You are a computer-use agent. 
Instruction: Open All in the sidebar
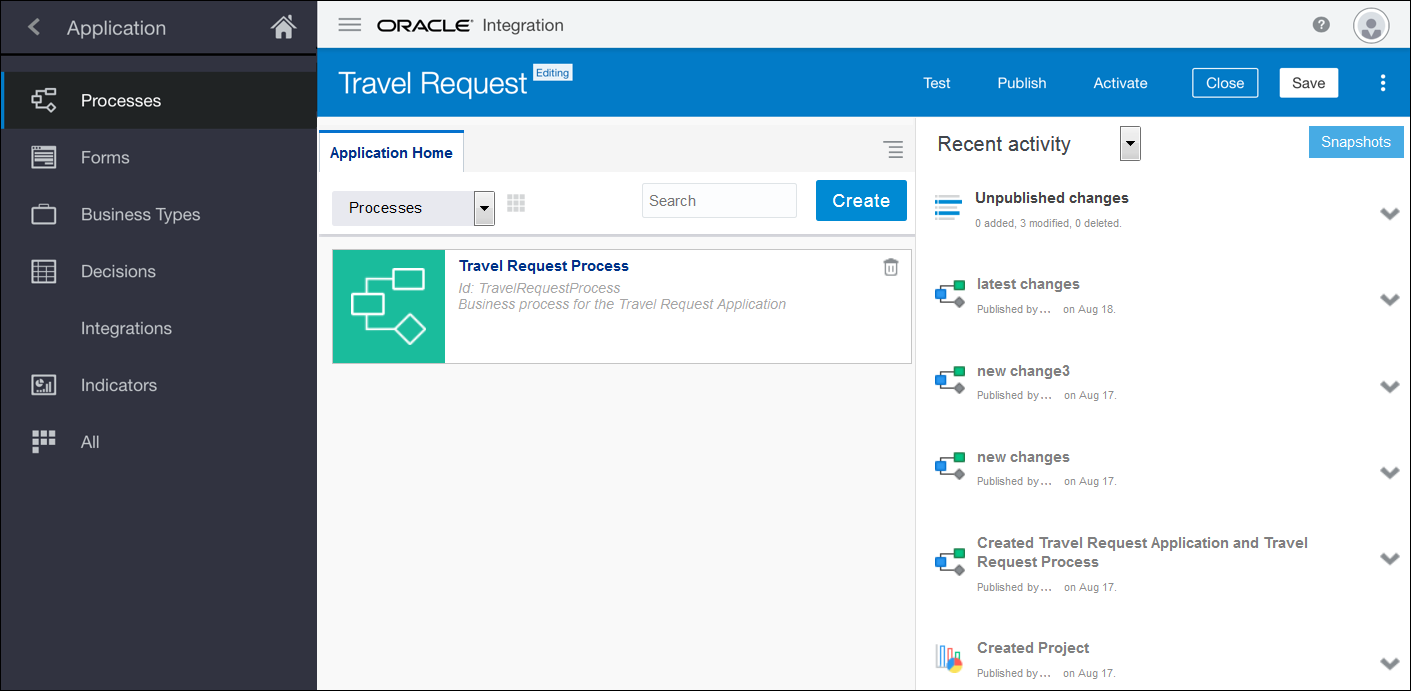click(x=159, y=442)
